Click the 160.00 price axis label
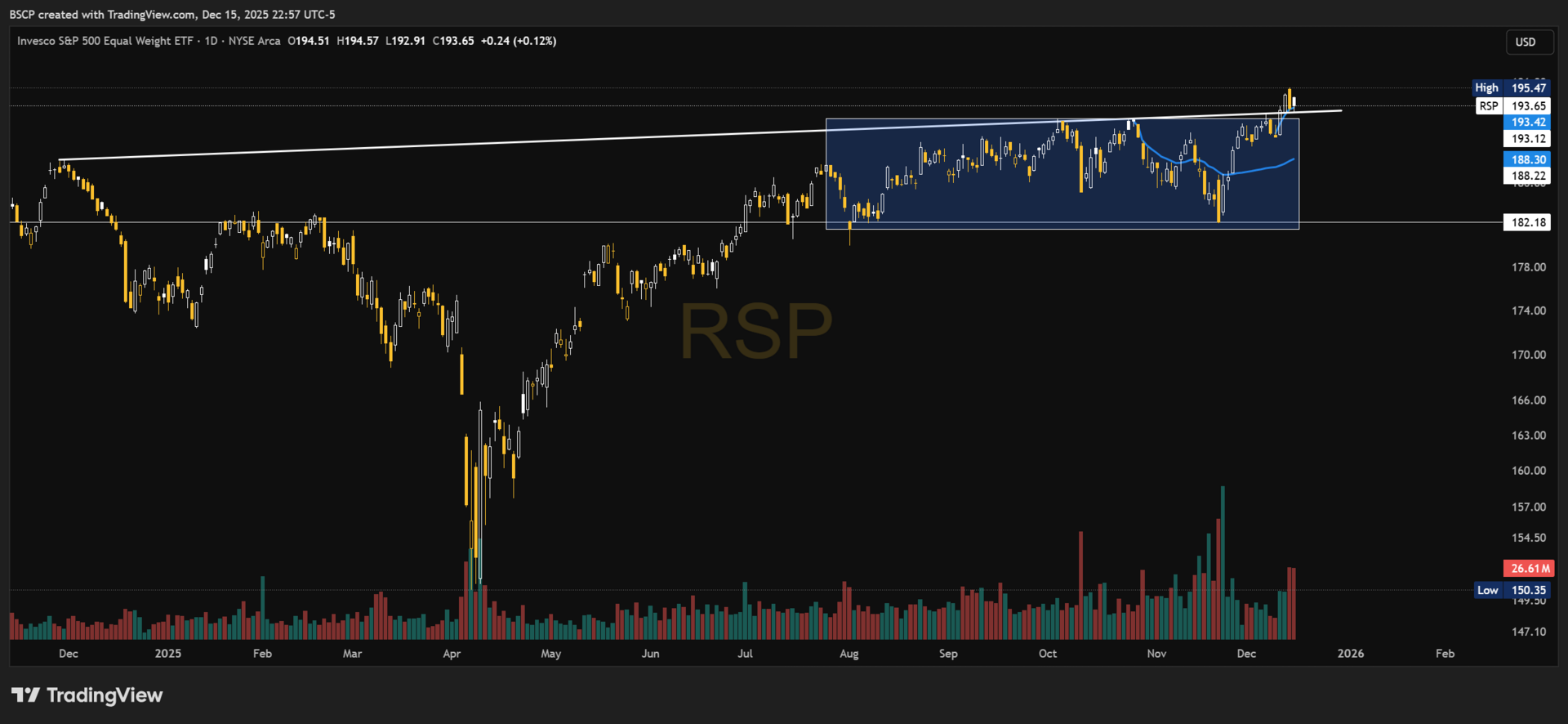 click(1528, 471)
